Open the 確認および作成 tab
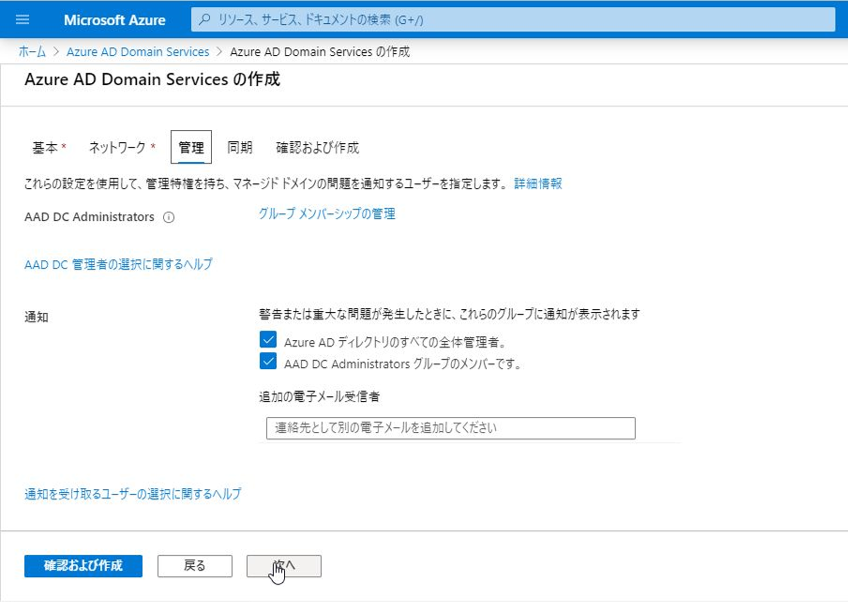 click(317, 147)
